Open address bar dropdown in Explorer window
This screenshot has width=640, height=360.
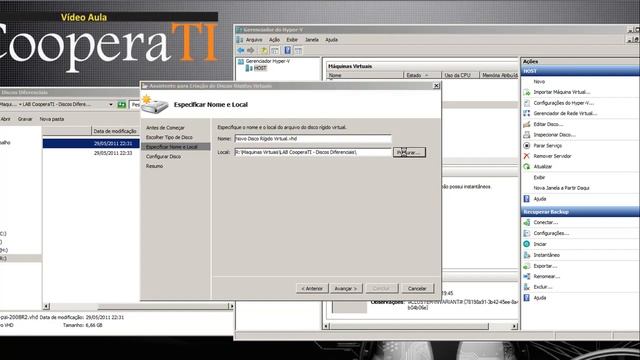(x=111, y=104)
